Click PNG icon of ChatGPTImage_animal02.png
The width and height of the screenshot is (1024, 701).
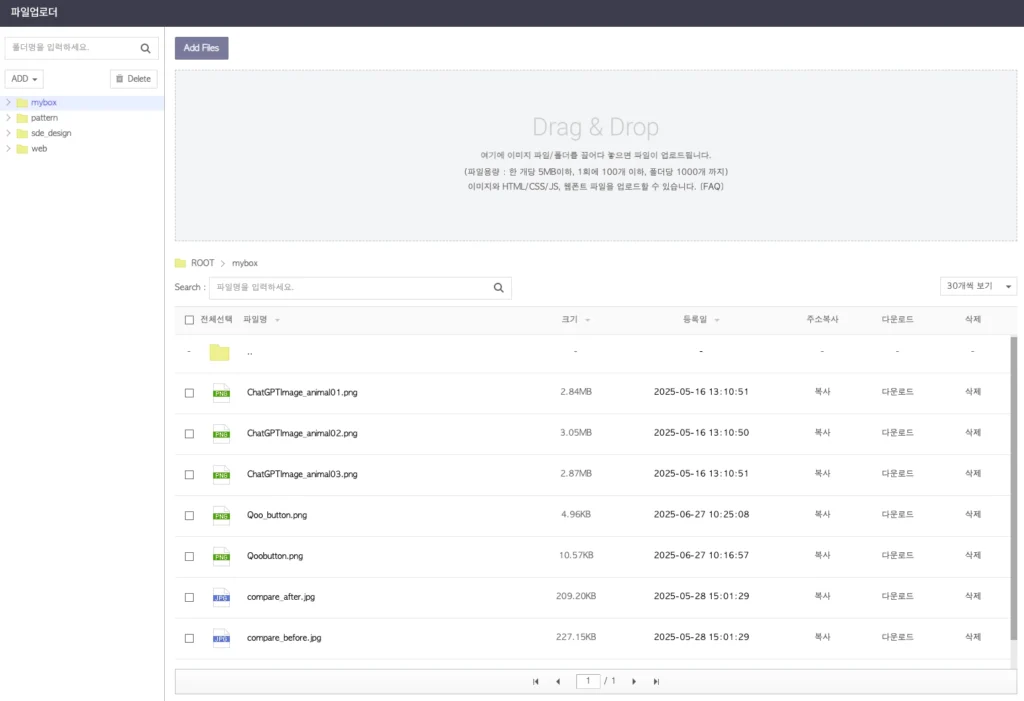pyautogui.click(x=221, y=433)
